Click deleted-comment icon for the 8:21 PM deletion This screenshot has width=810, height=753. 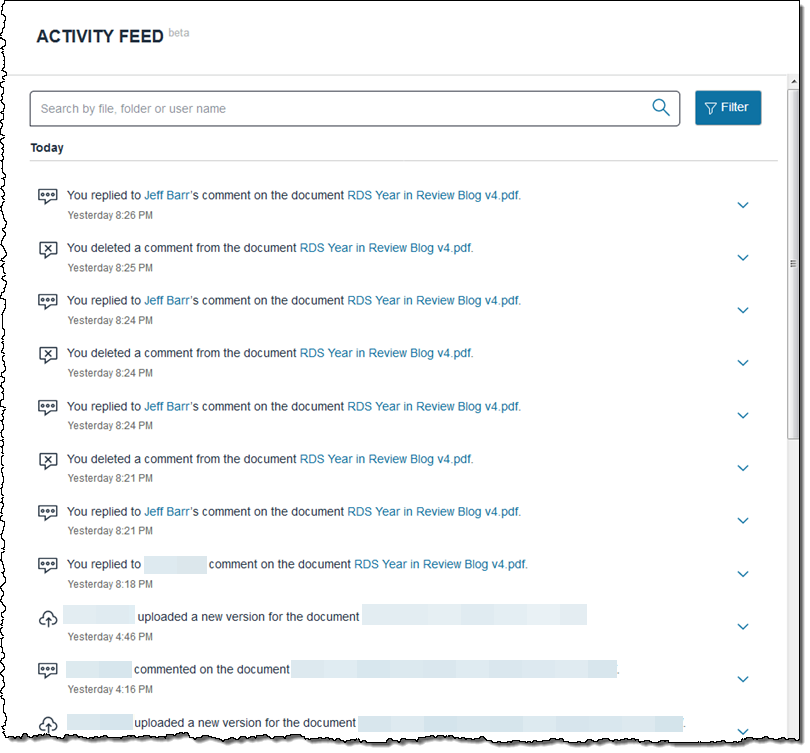(x=47, y=460)
